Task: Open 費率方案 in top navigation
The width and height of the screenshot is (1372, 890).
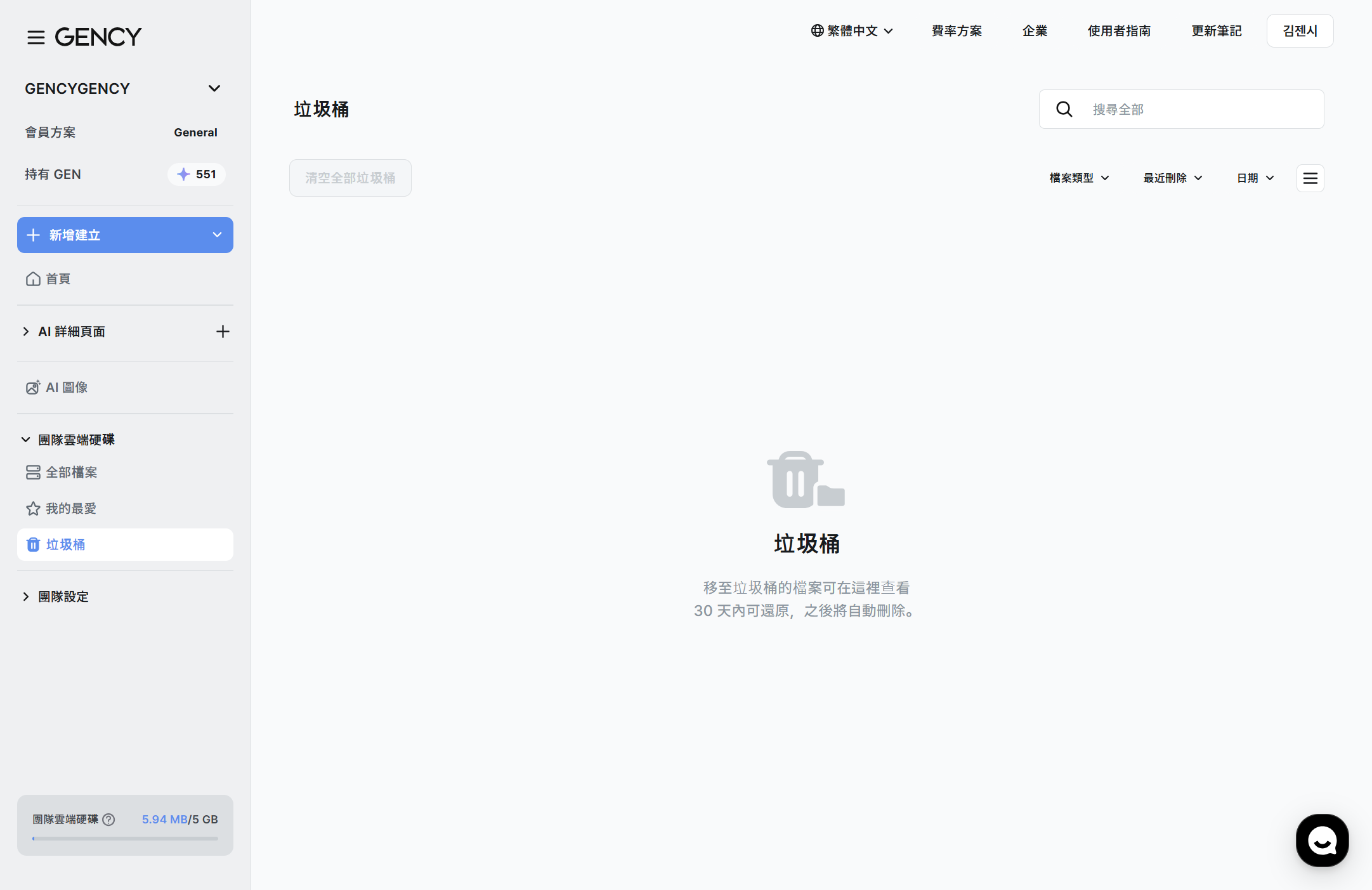Action: [957, 30]
